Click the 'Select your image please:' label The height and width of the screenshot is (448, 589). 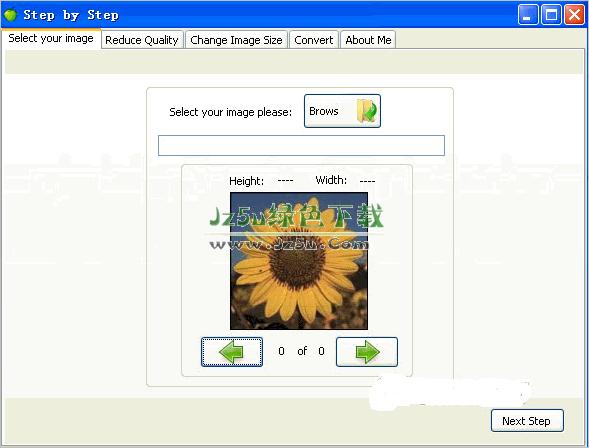coord(230,112)
